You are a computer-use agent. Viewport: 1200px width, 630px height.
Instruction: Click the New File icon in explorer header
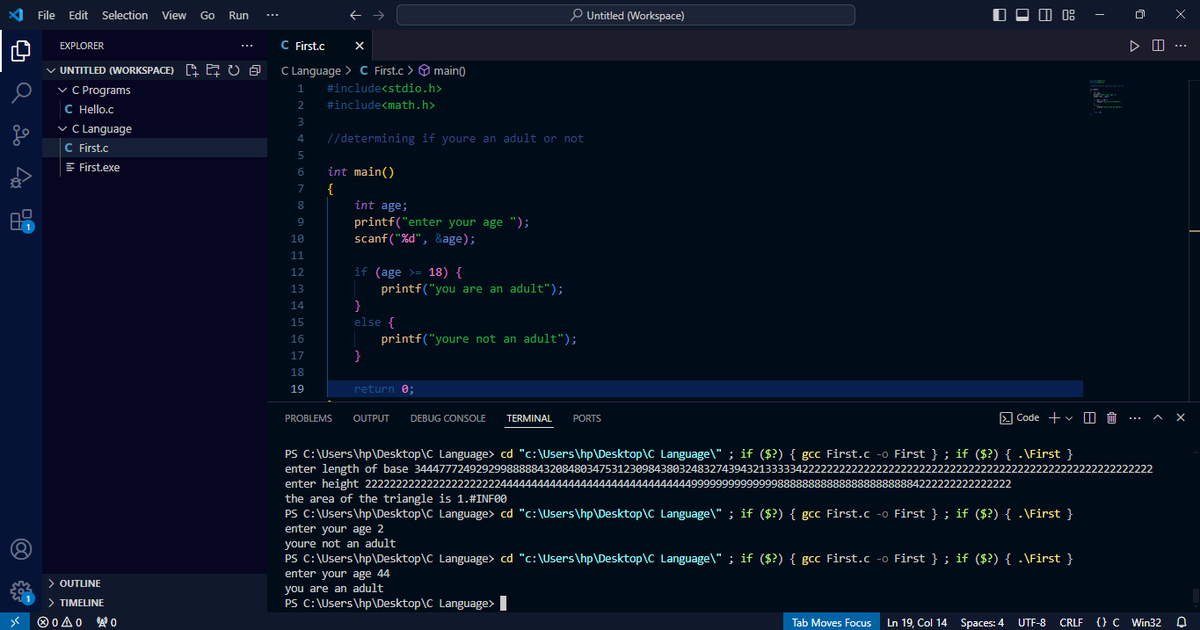(x=193, y=70)
